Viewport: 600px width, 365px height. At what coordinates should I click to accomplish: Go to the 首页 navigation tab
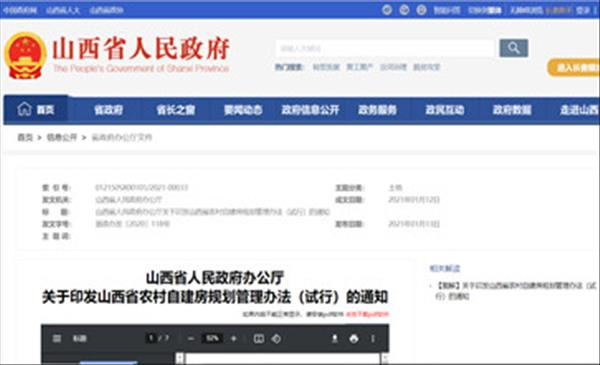pos(36,110)
